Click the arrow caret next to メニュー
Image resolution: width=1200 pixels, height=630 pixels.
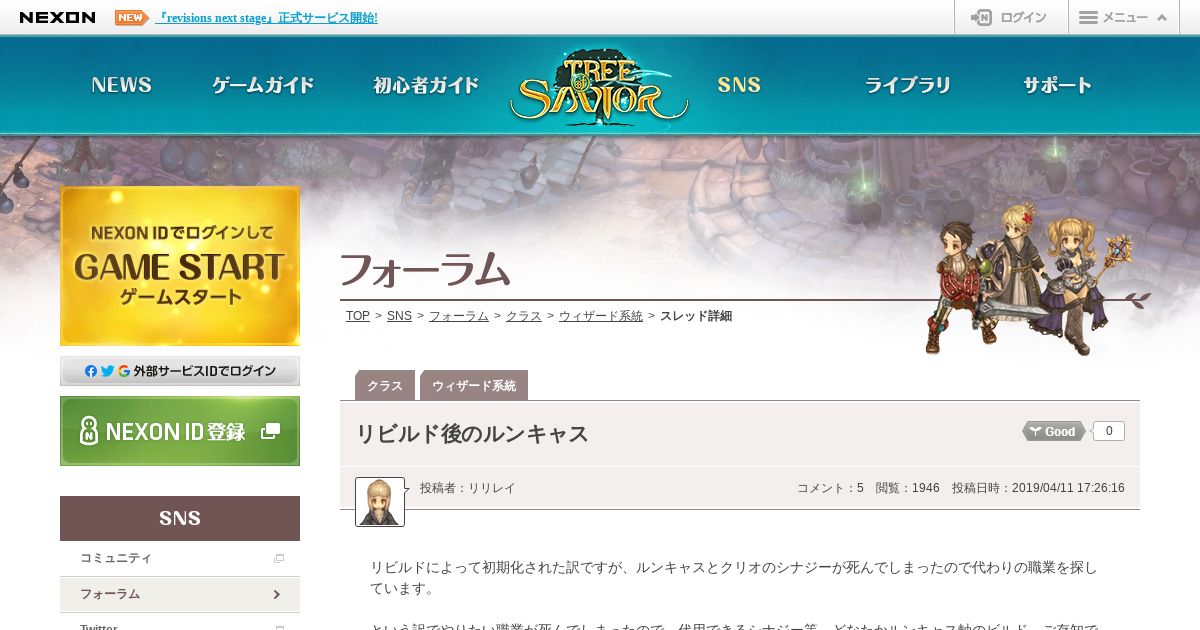pos(1162,17)
